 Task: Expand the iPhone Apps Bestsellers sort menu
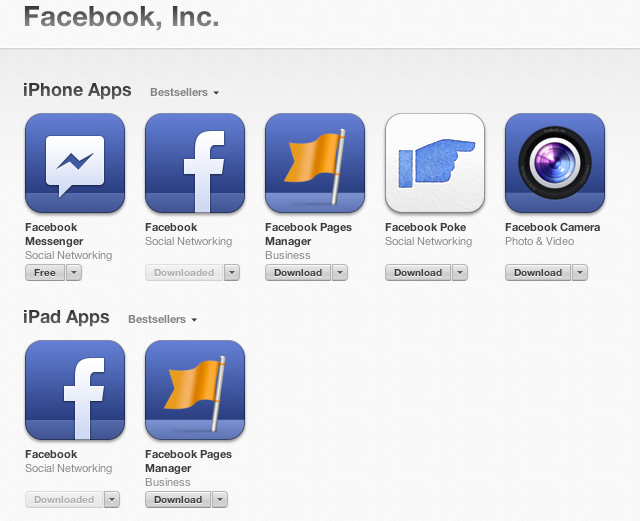[184, 92]
